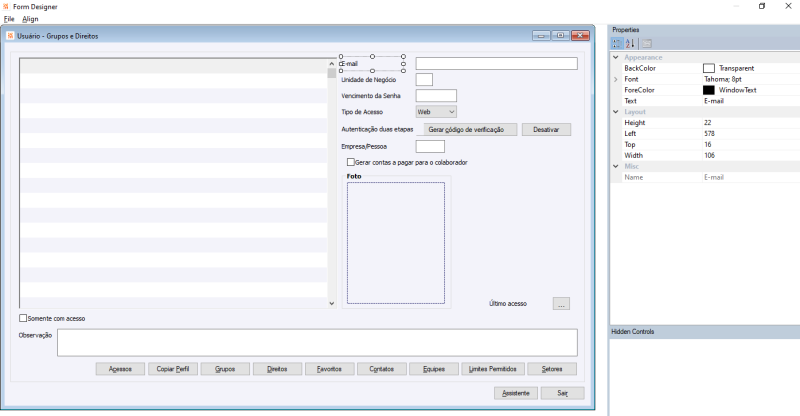
Task: Select the Último acesso label
Action: 508,303
